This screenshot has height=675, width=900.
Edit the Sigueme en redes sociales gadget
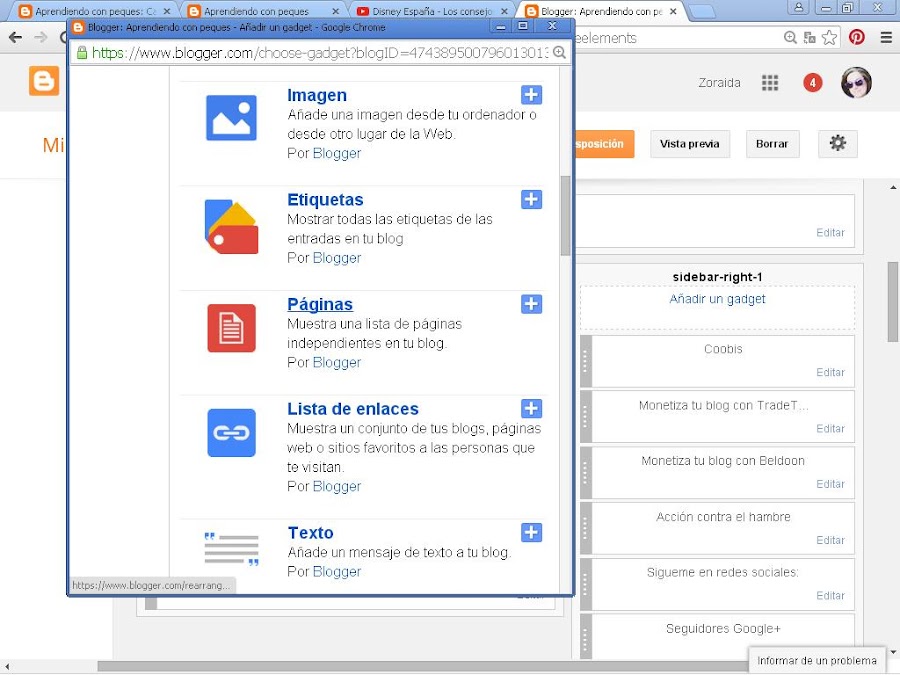point(830,596)
